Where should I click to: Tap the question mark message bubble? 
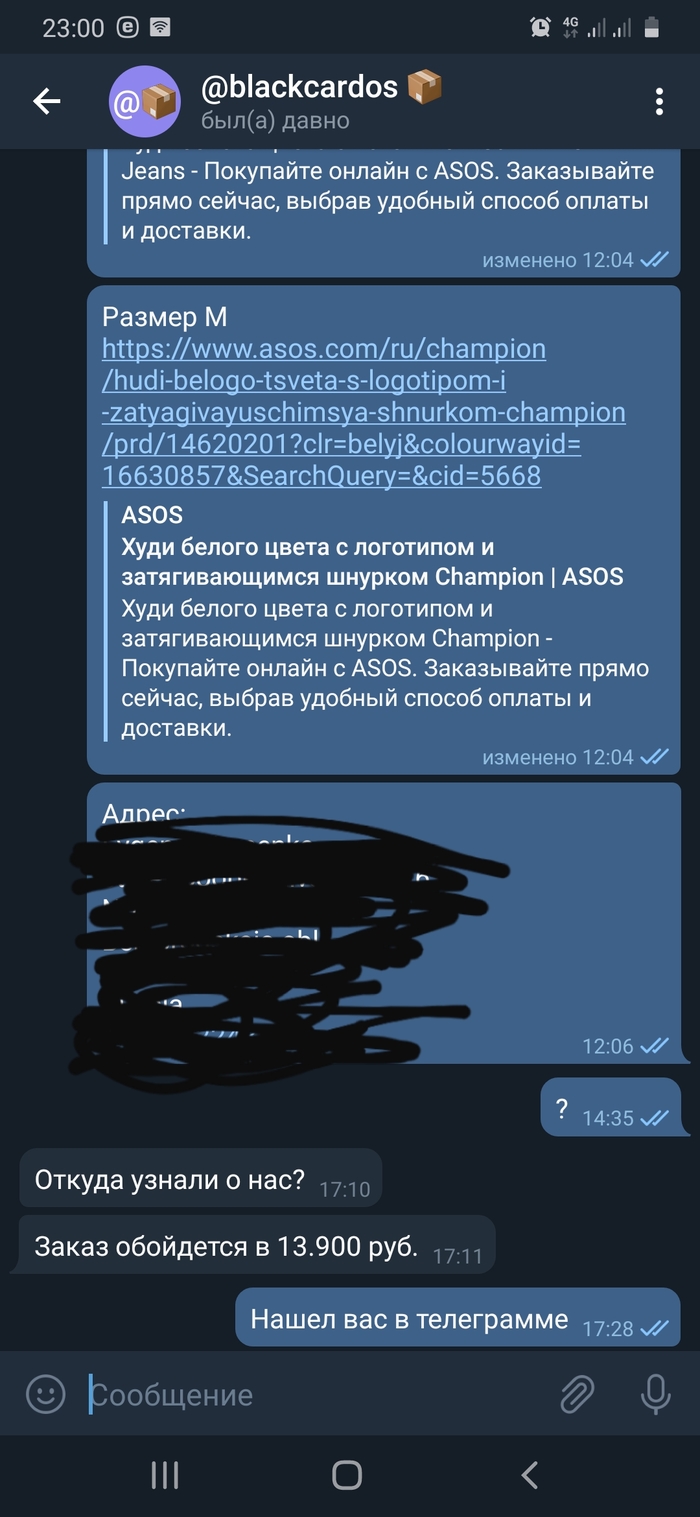point(610,1107)
